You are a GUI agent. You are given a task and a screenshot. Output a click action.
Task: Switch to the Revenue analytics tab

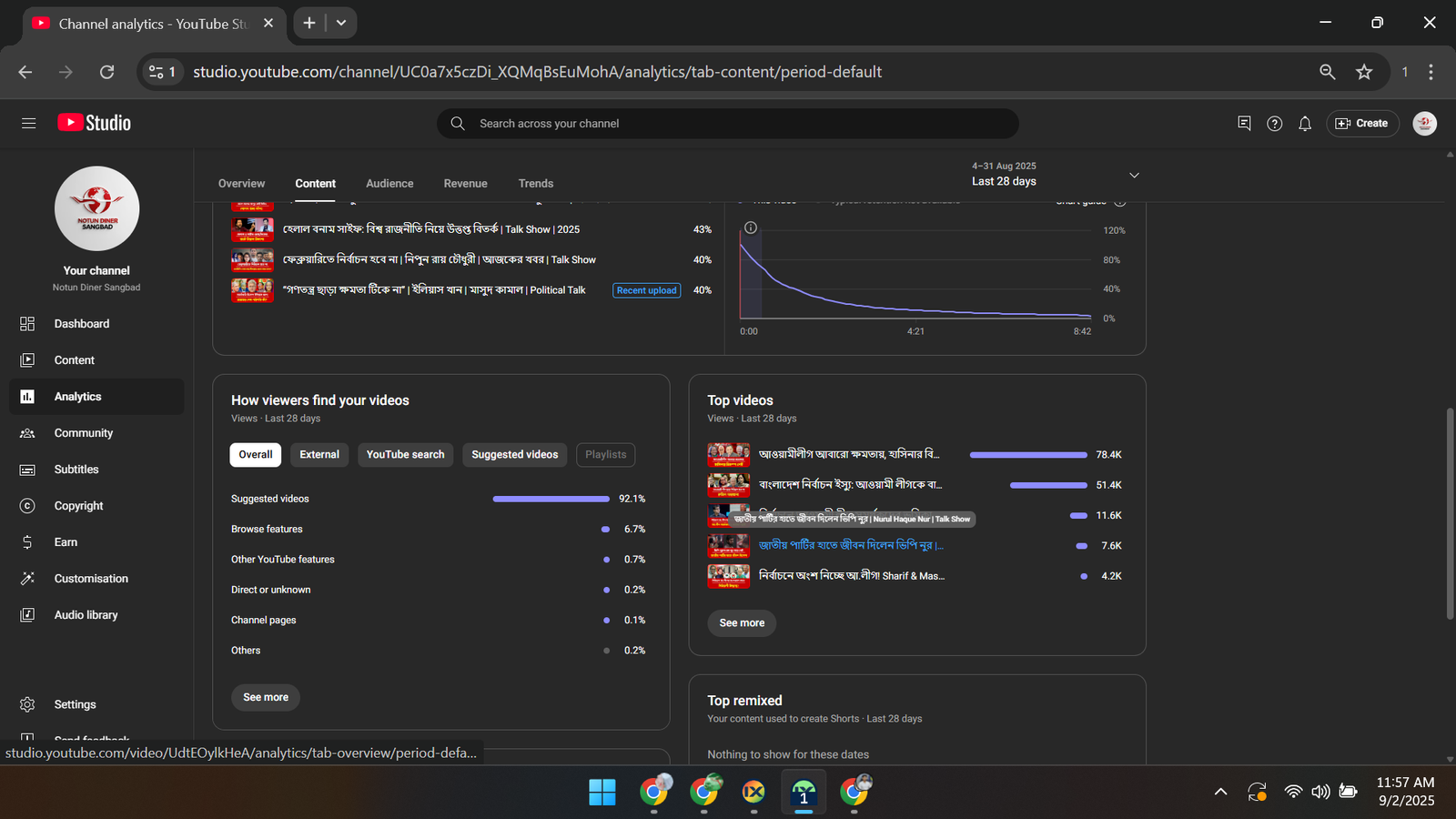coord(465,184)
